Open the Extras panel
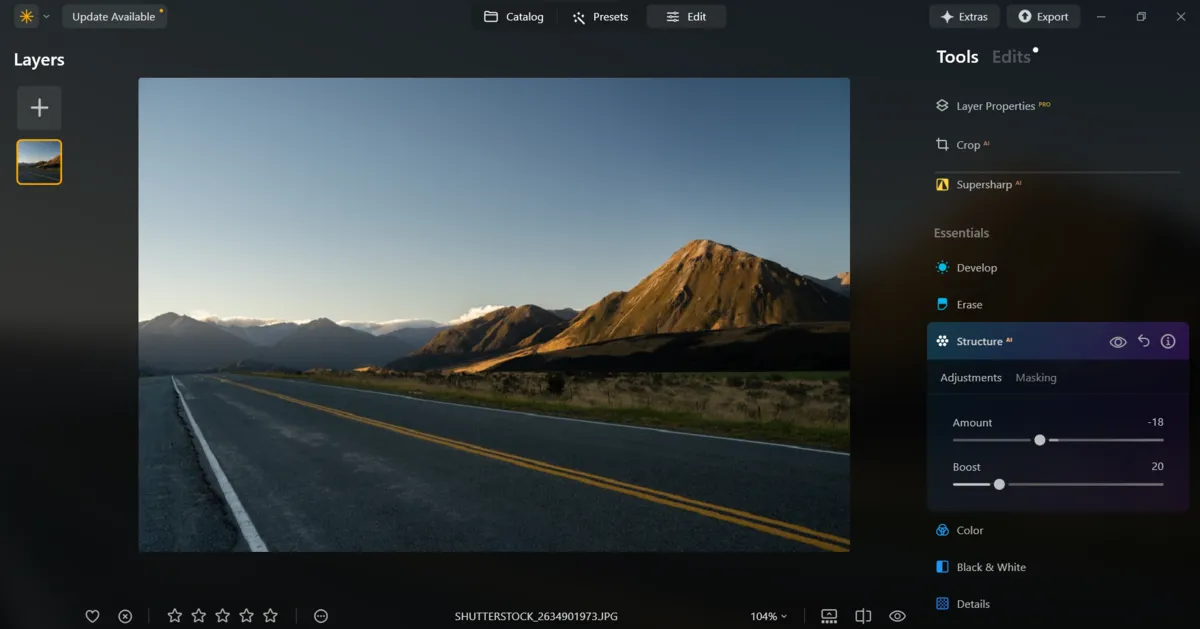1200x629 pixels. point(964,16)
